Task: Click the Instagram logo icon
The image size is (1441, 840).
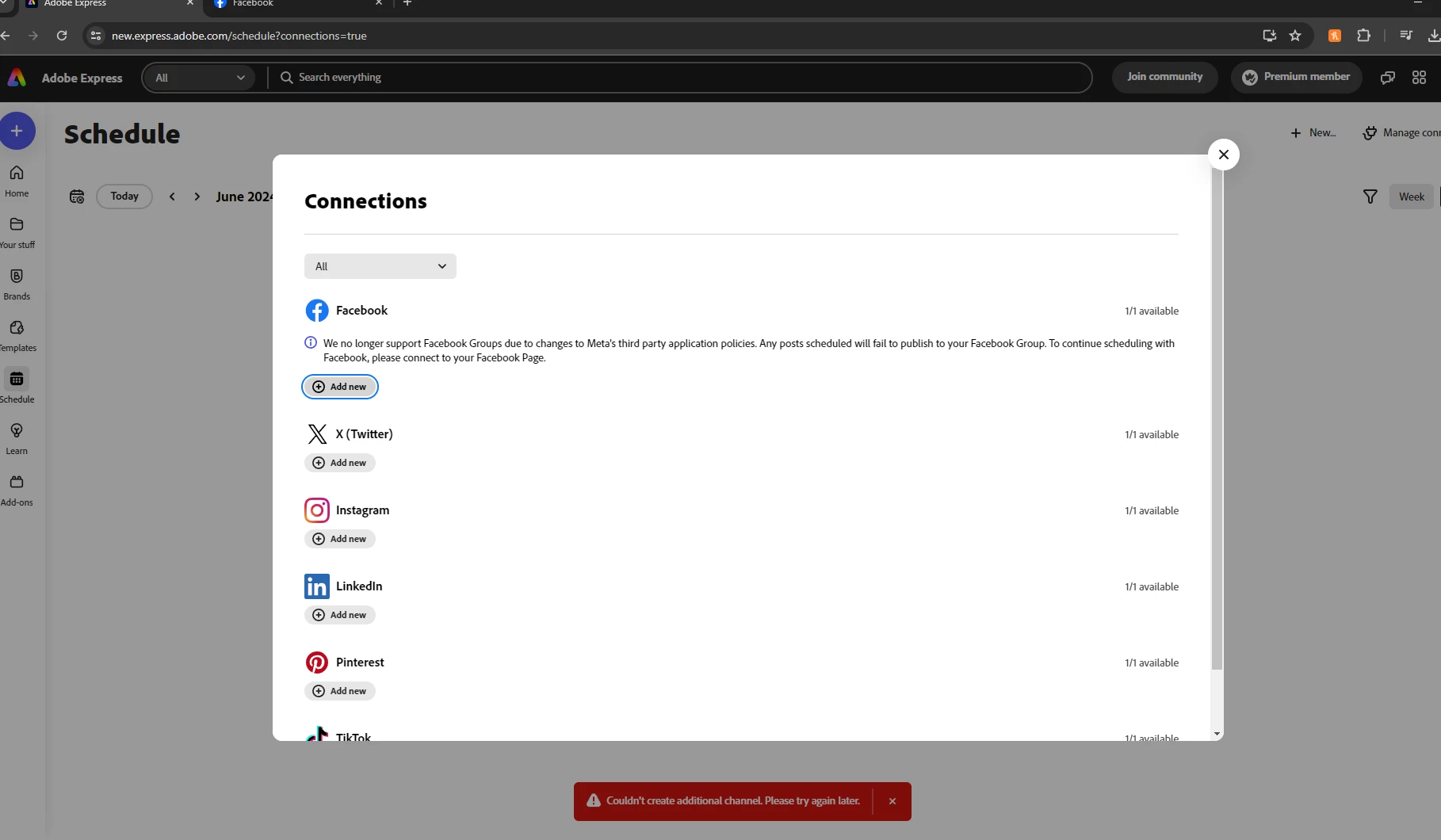Action: click(317, 510)
